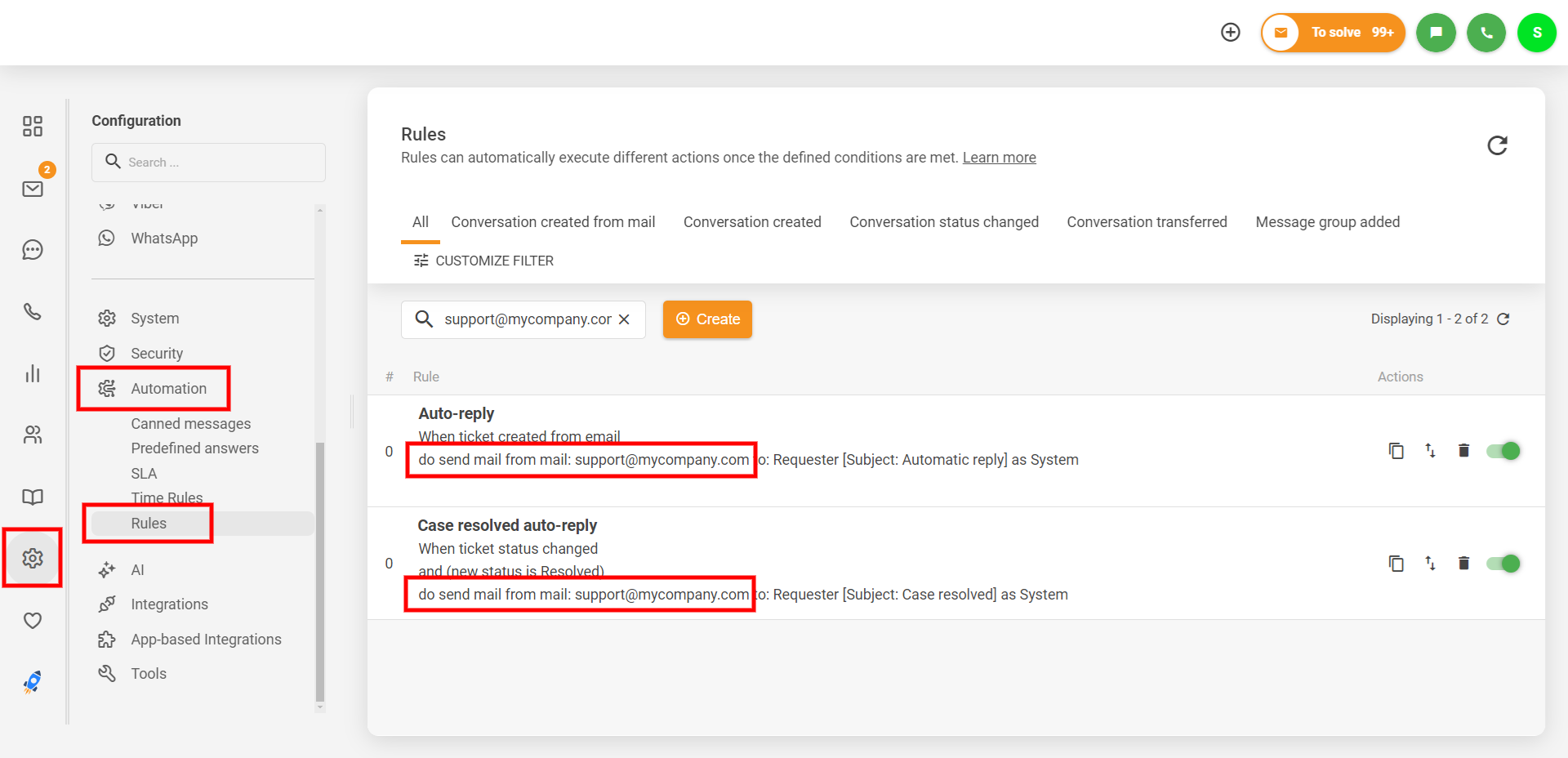Open the Learn more link
The width and height of the screenshot is (1568, 758).
tap(999, 158)
